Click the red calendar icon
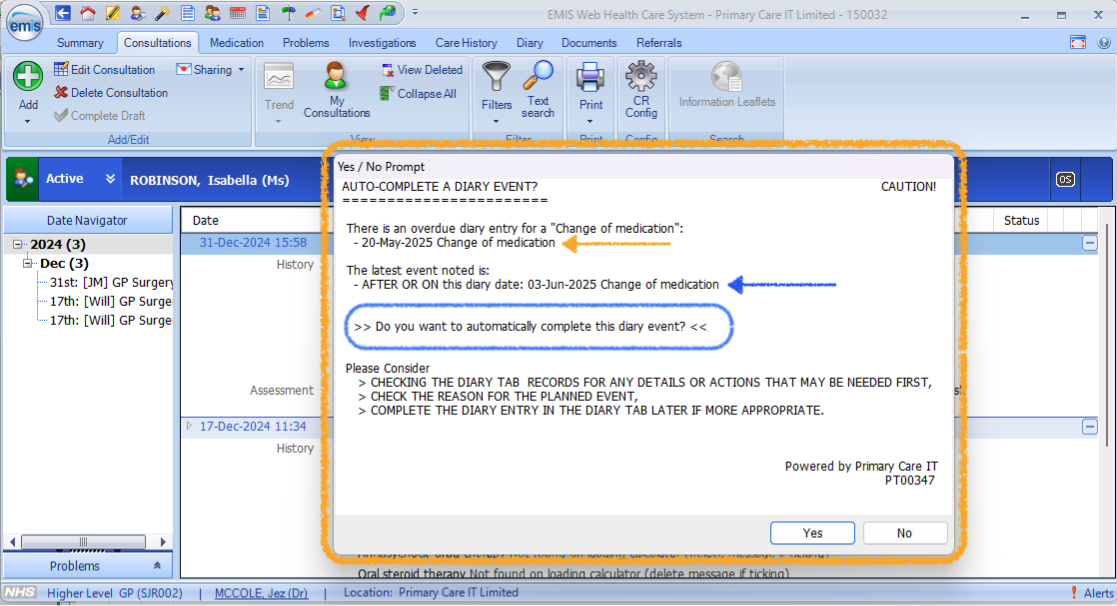This screenshot has width=1117, height=606. point(238,13)
